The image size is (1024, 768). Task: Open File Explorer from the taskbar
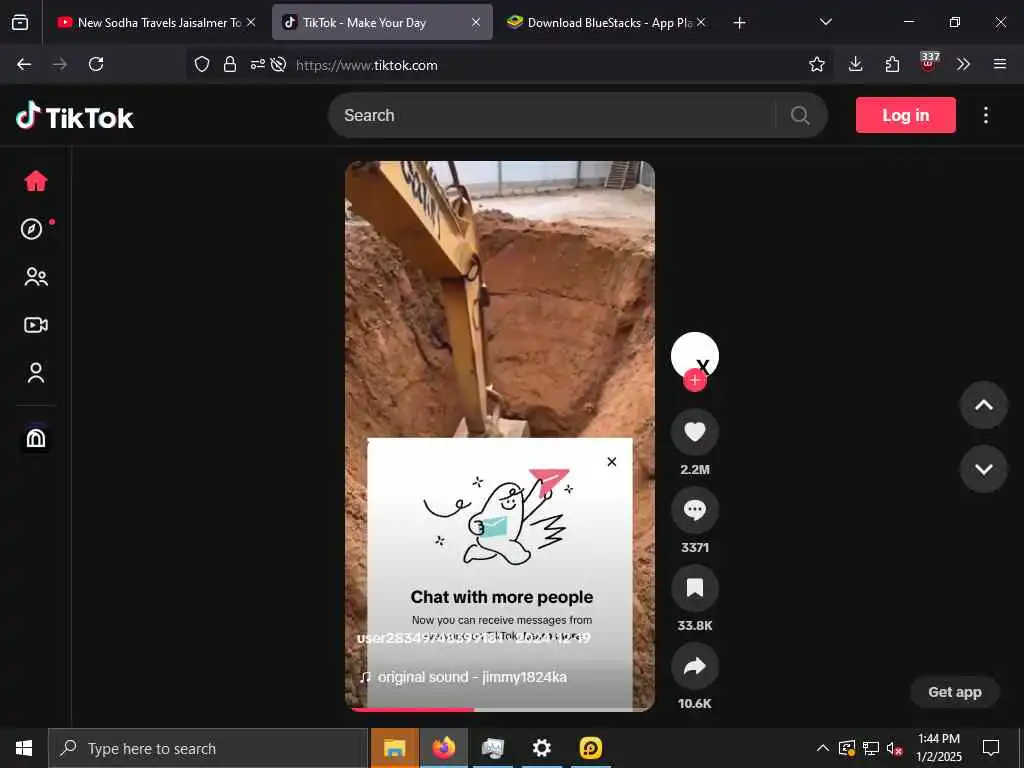[394, 748]
